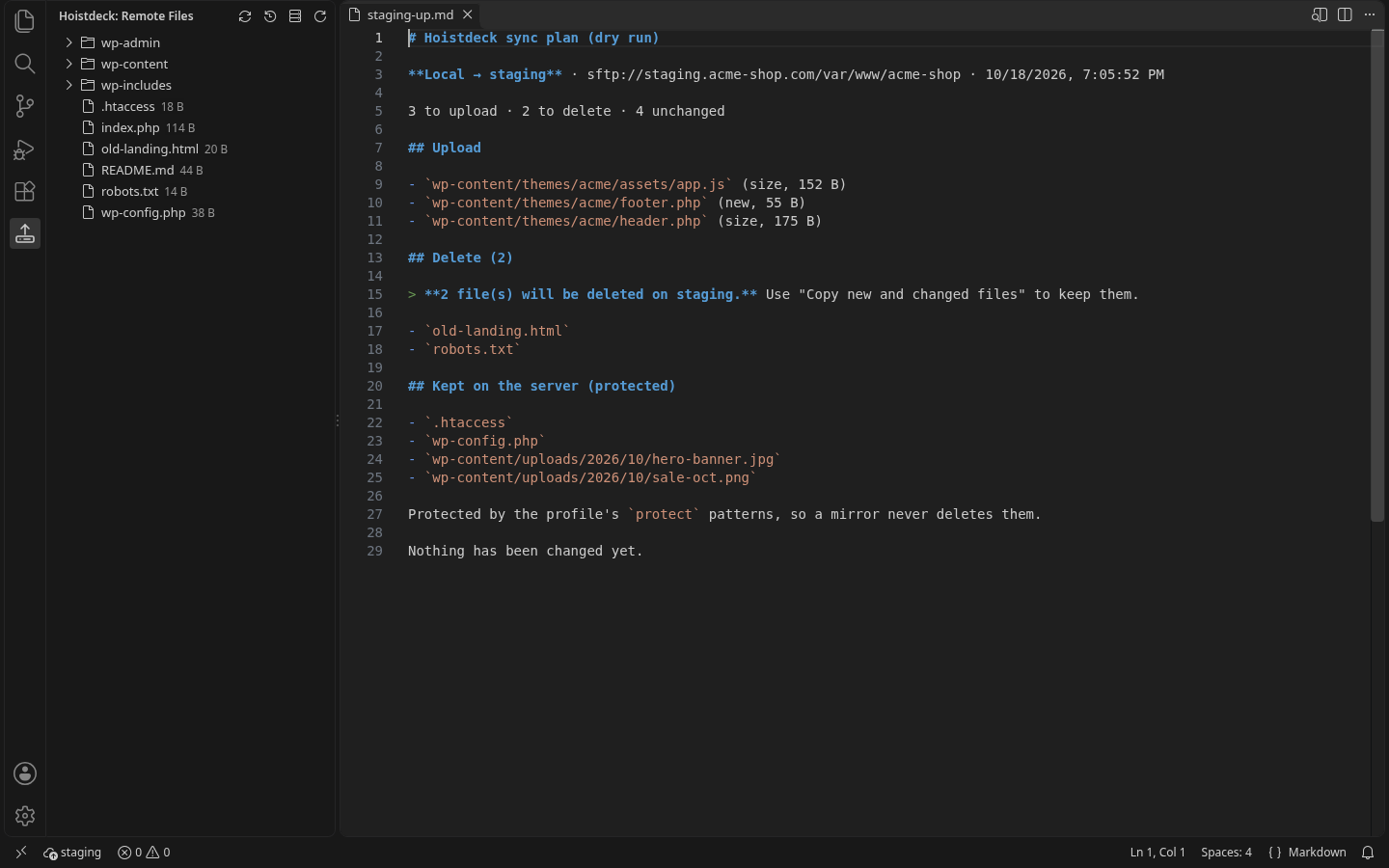The width and height of the screenshot is (1389, 868).
Task: Click the remote window indicator in status bar
Action: [x=21, y=853]
